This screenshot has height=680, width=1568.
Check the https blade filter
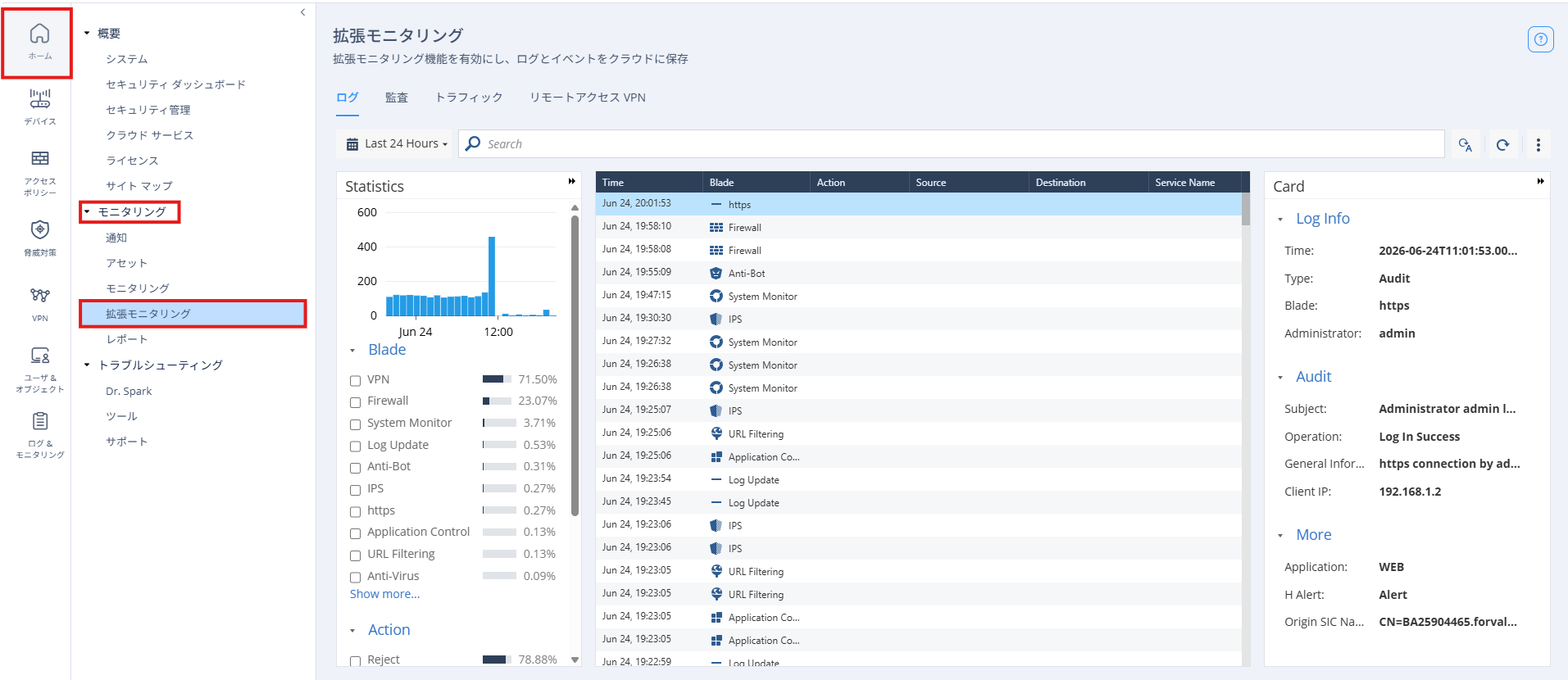[355, 511]
